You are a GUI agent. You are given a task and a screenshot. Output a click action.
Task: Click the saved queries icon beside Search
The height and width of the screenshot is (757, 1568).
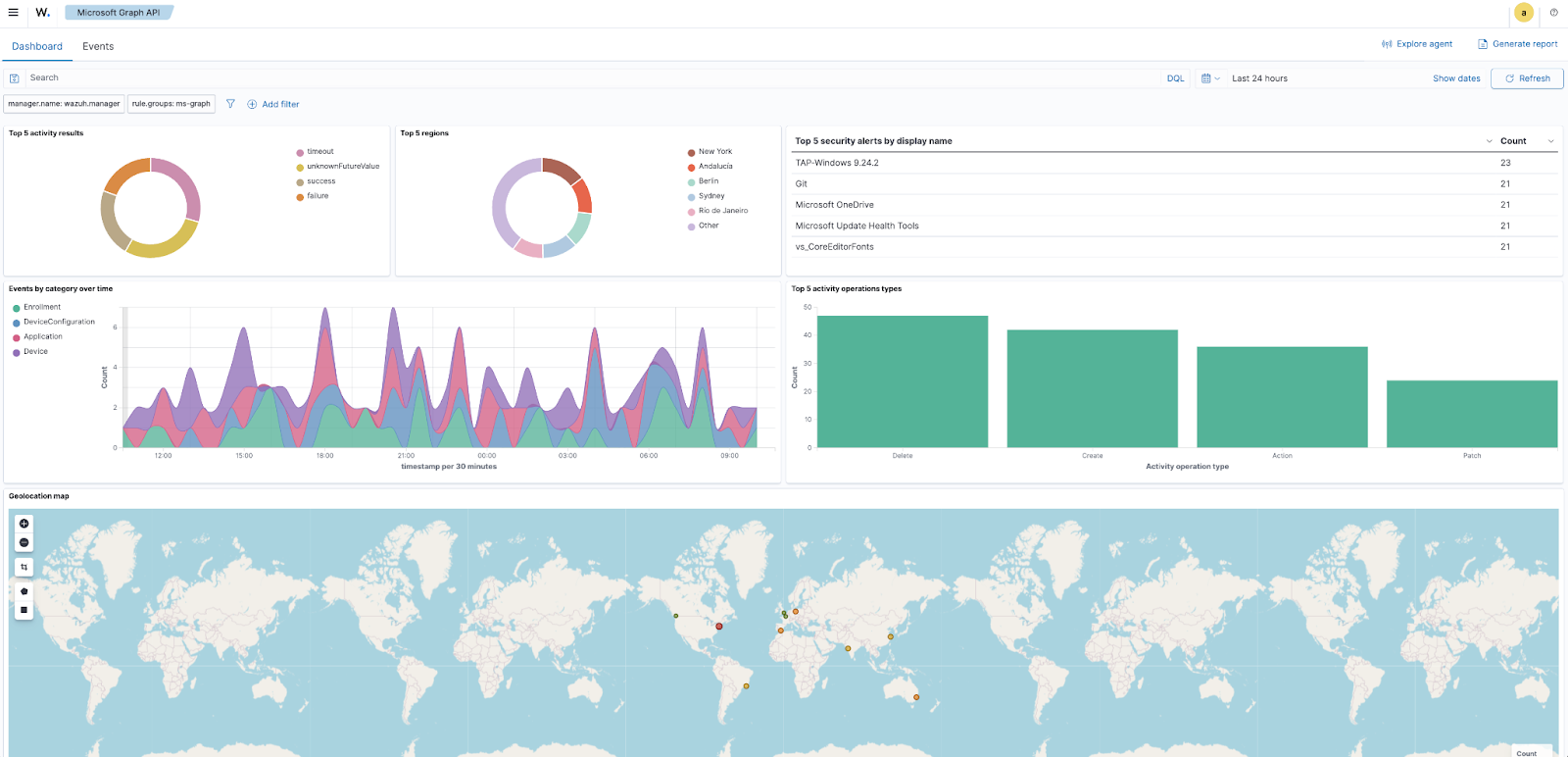coord(14,78)
